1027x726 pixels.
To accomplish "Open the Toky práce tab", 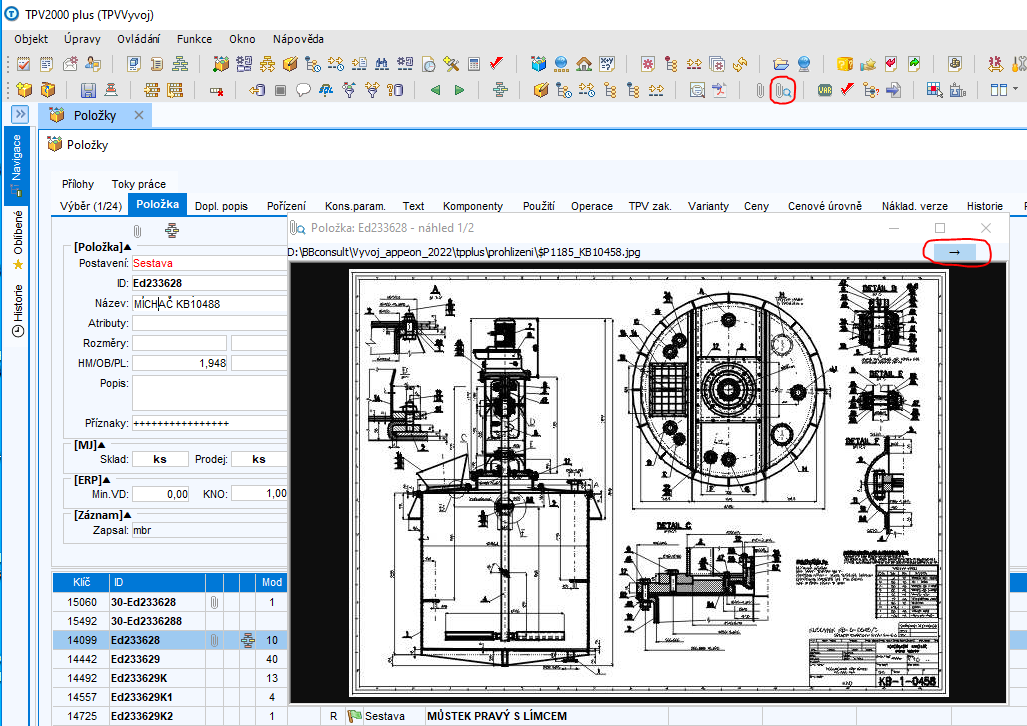I will tap(139, 184).
